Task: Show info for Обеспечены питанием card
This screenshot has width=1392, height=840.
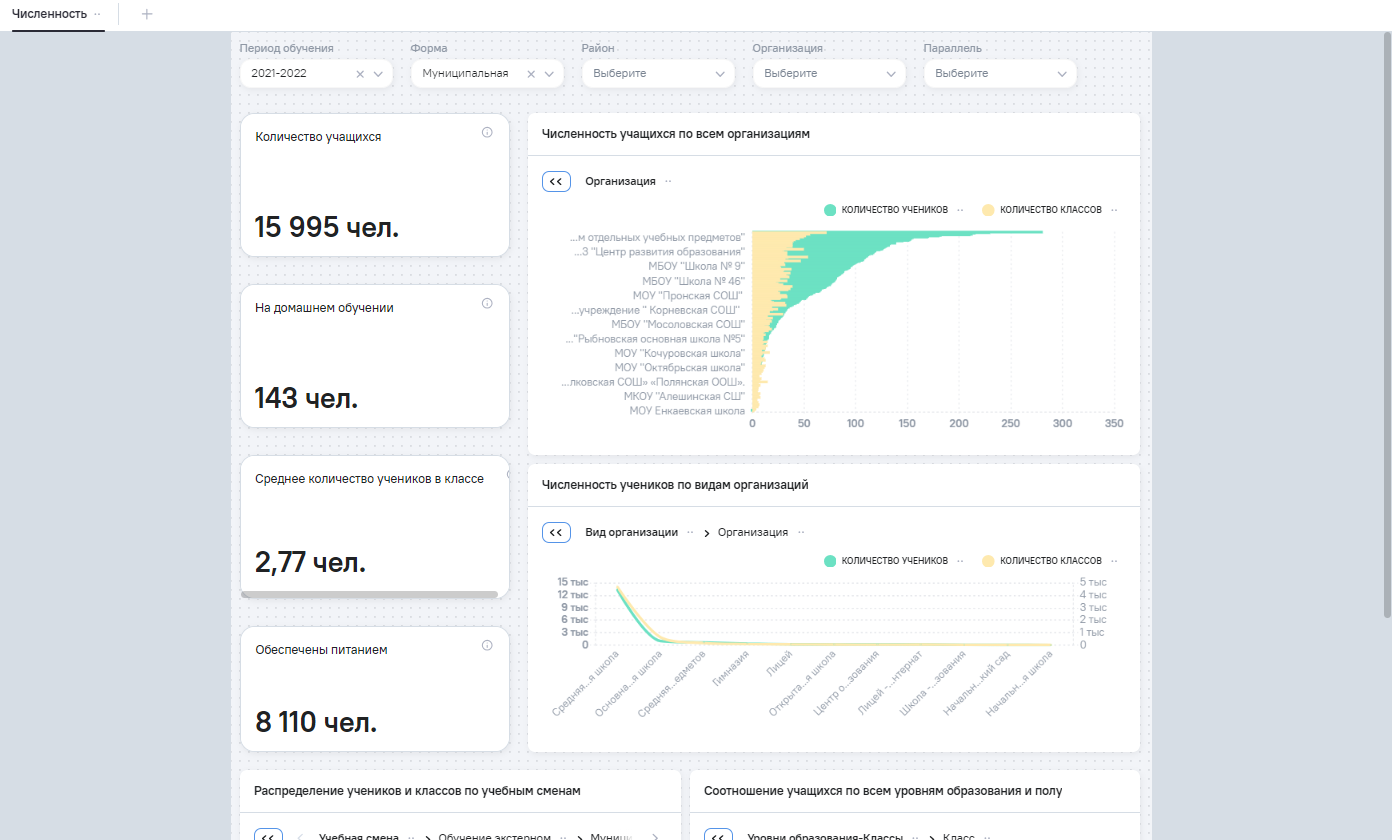Action: (x=487, y=645)
